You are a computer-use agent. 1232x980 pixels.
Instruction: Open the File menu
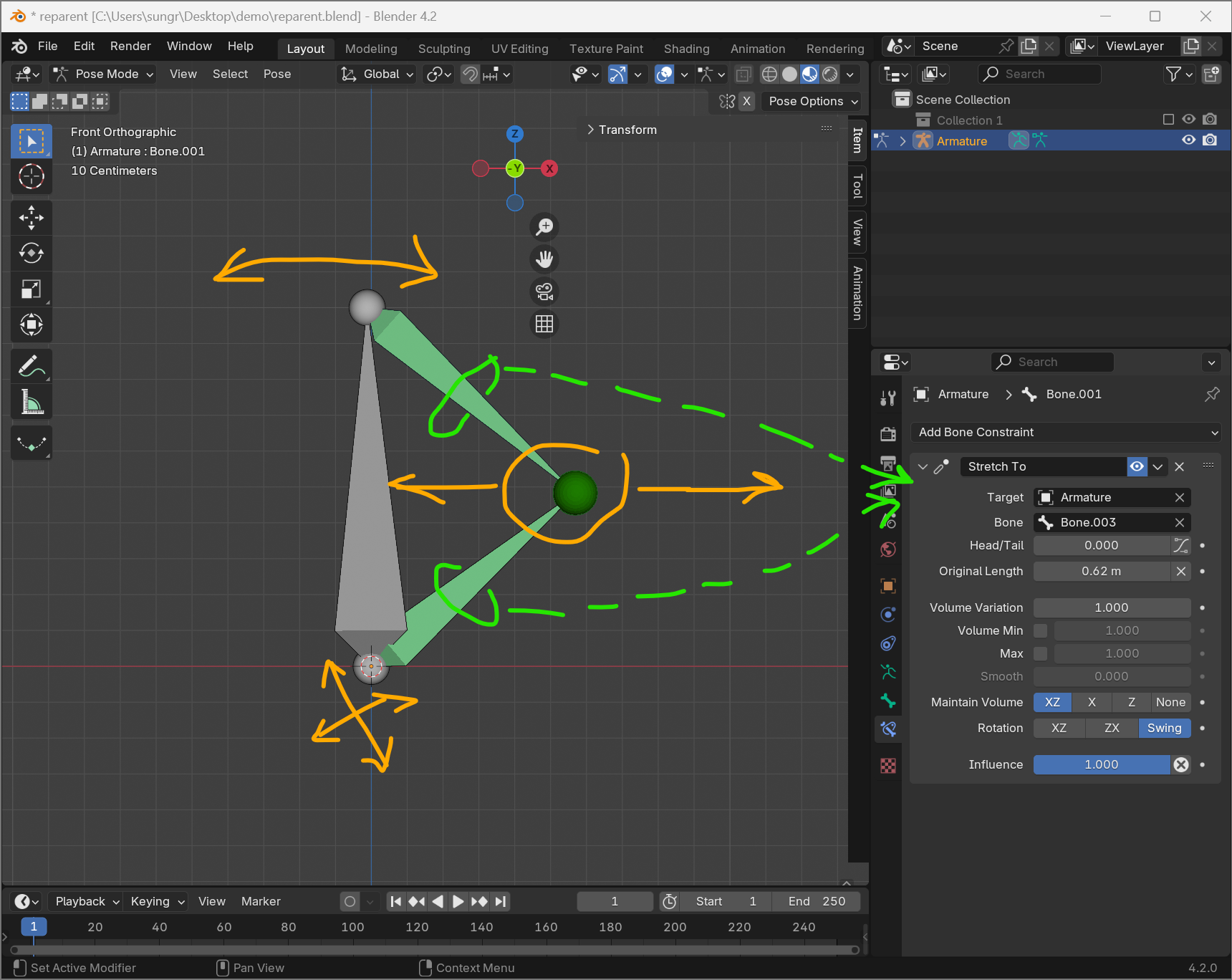click(47, 46)
